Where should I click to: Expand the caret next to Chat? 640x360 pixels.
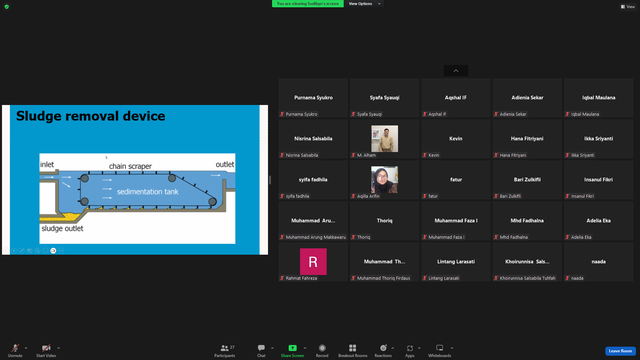(x=272, y=348)
